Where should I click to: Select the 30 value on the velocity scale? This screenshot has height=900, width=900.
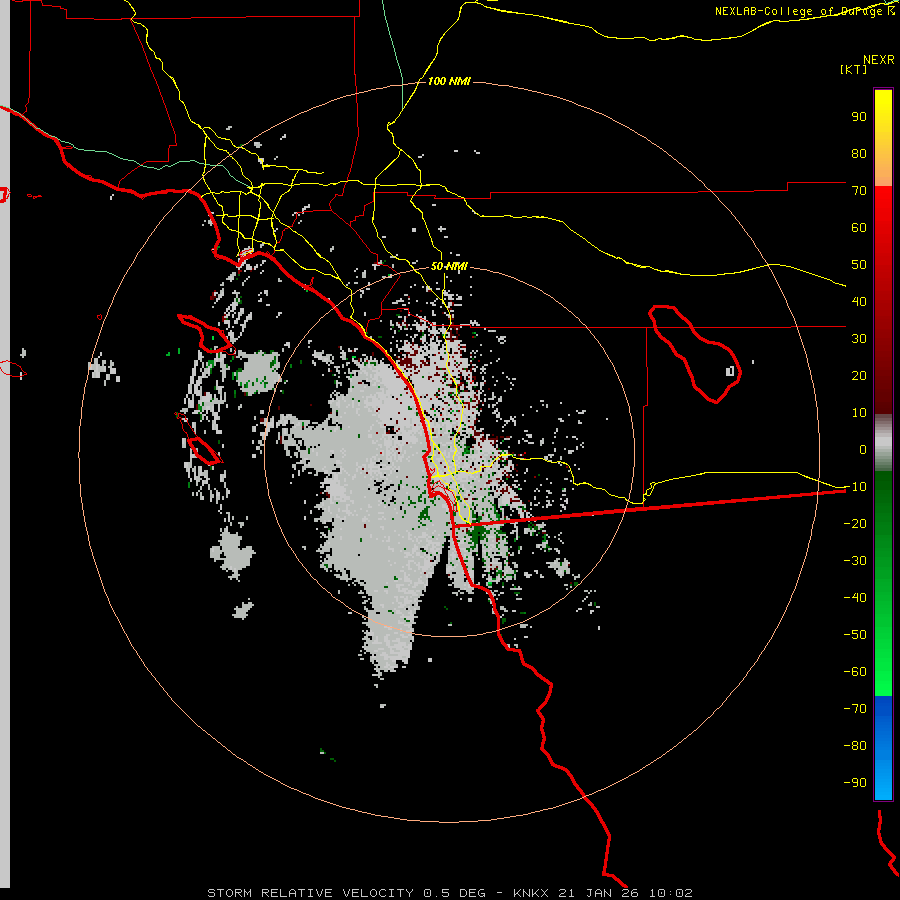point(859,339)
